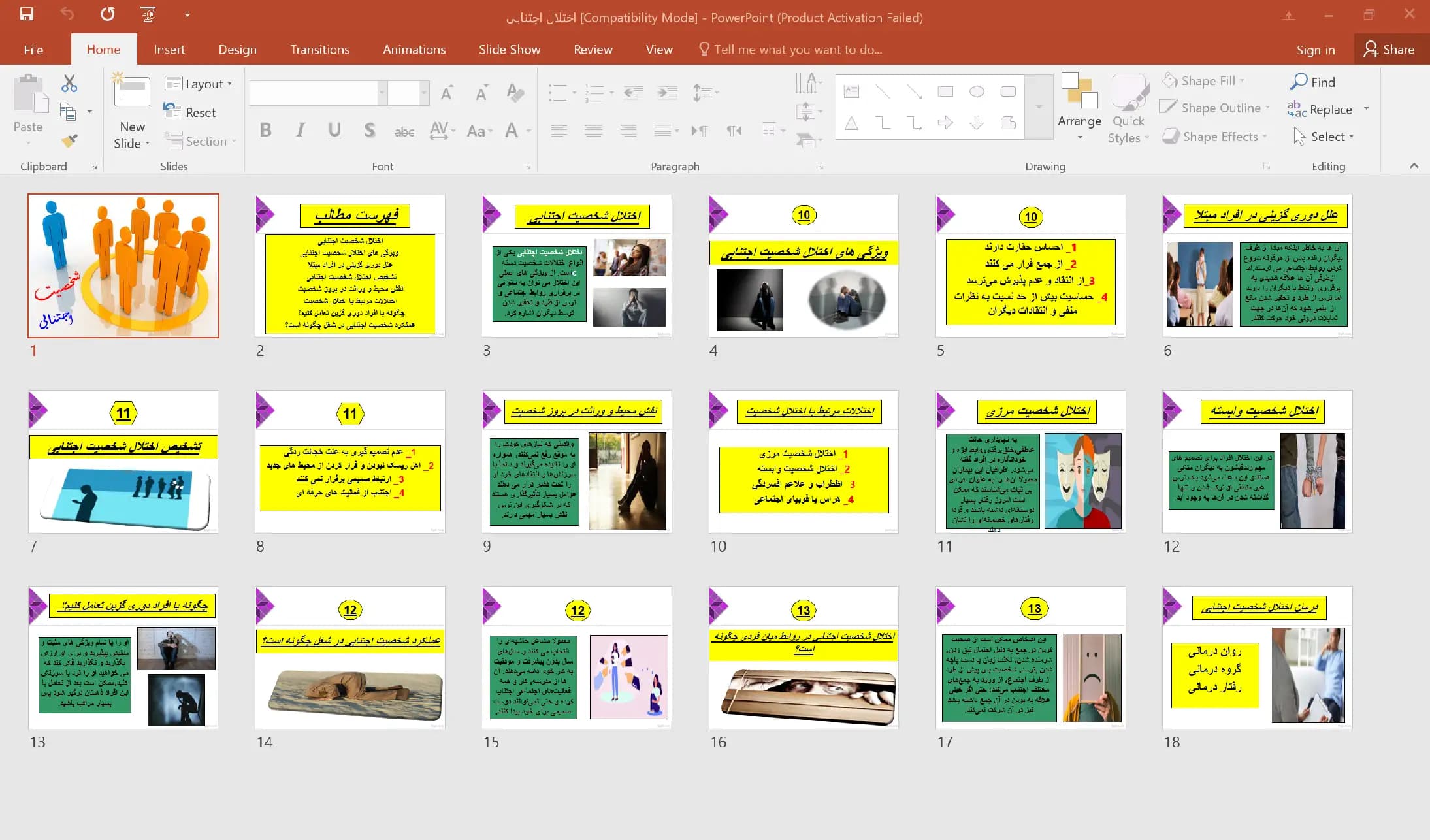Screen dimensions: 1430x840
Task: Open the Shape Fill dropdown
Action: [x=1204, y=80]
